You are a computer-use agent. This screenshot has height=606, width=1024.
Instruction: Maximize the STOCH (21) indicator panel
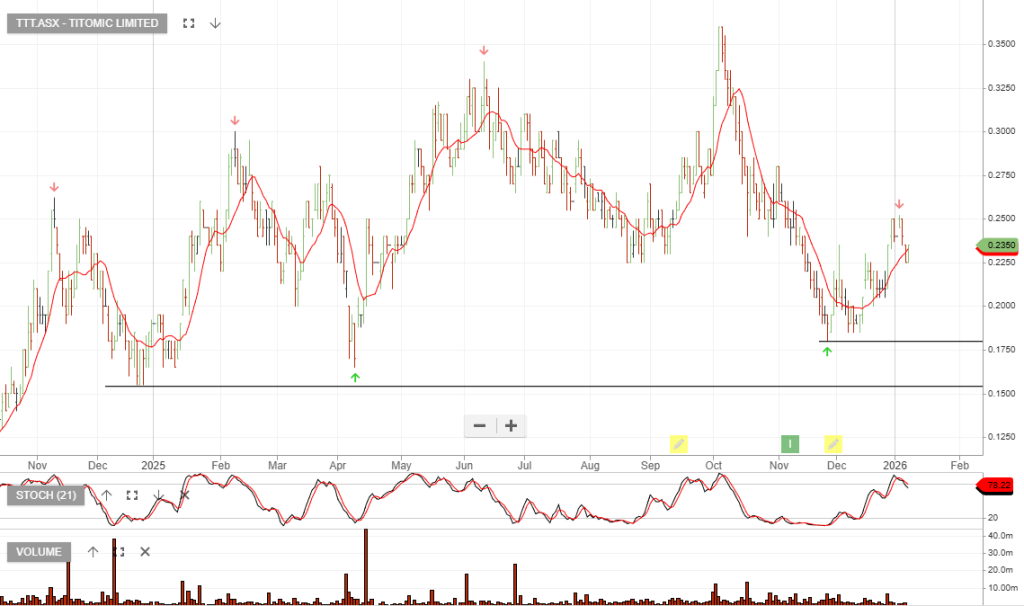tap(132, 495)
